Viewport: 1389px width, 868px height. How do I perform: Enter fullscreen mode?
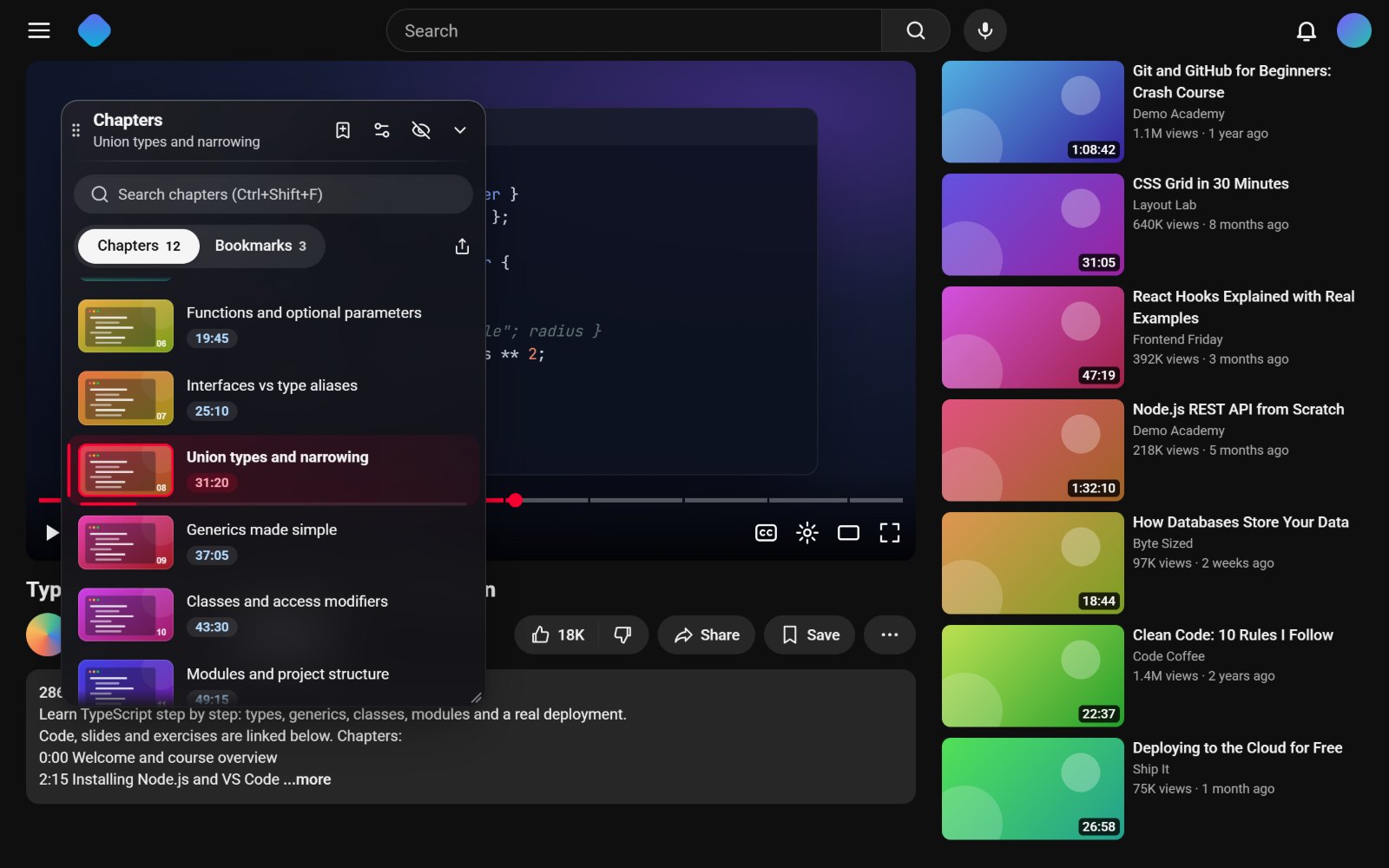tap(890, 533)
